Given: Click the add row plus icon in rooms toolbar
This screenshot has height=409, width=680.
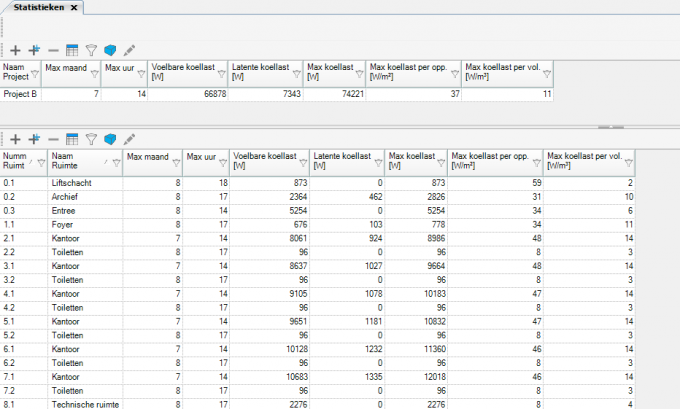Looking at the screenshot, I should click(x=15, y=139).
